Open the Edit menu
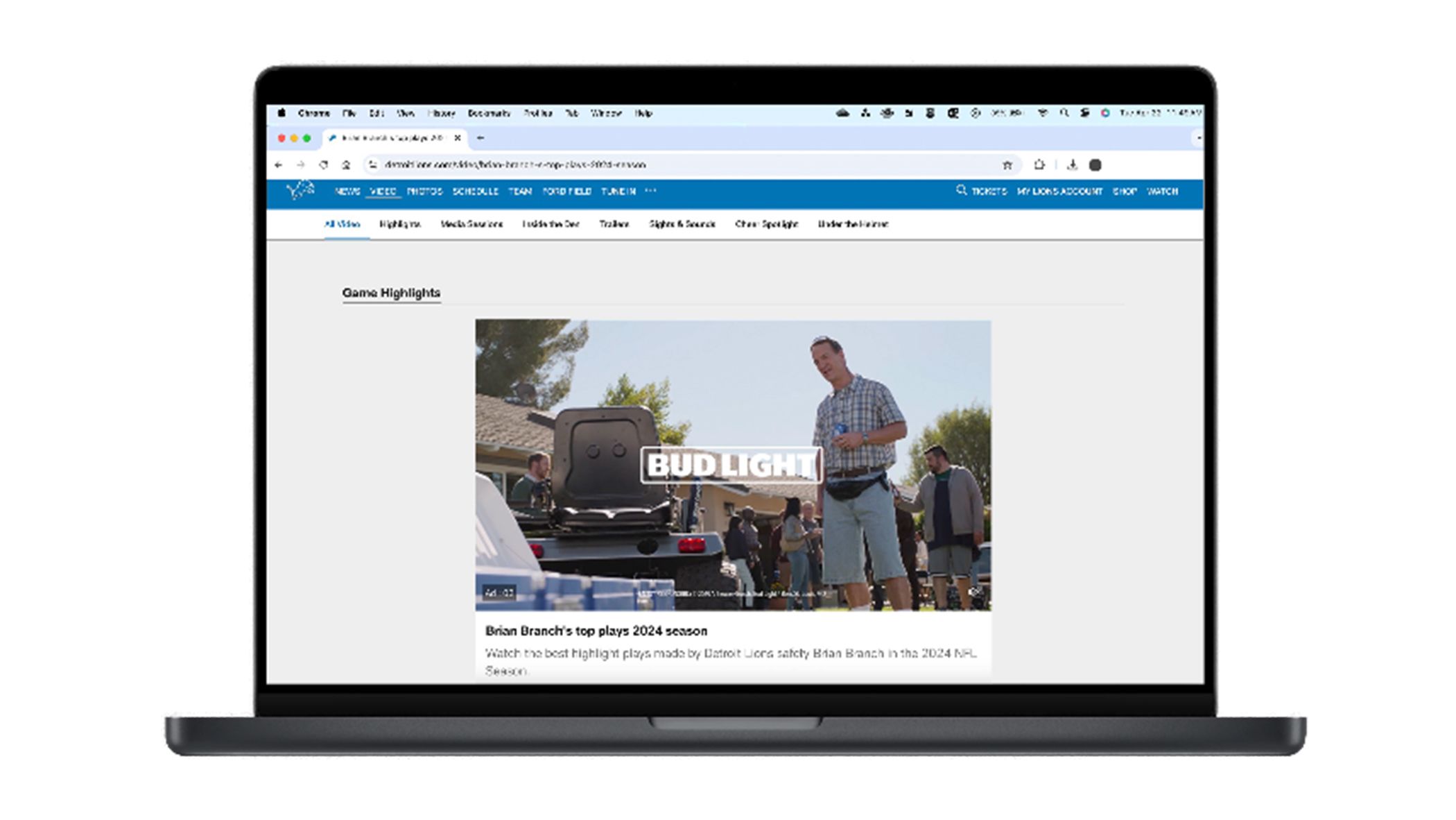 point(376,113)
